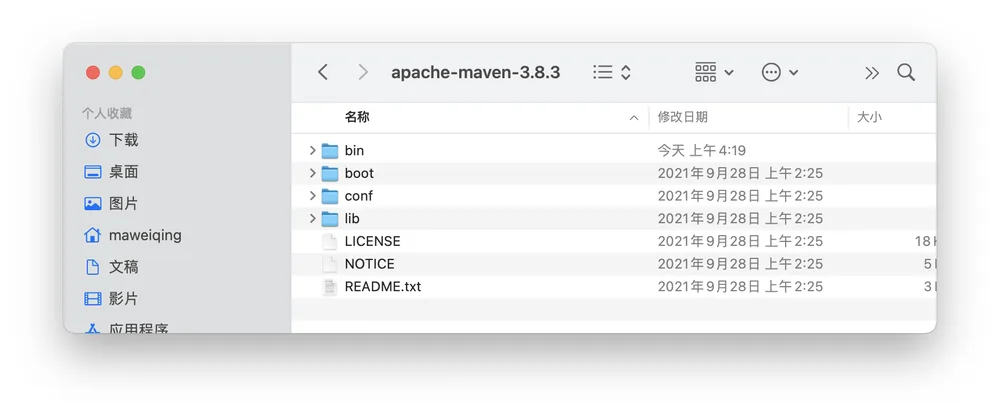Select the README.txt file name
1000x417 pixels.
[383, 287]
